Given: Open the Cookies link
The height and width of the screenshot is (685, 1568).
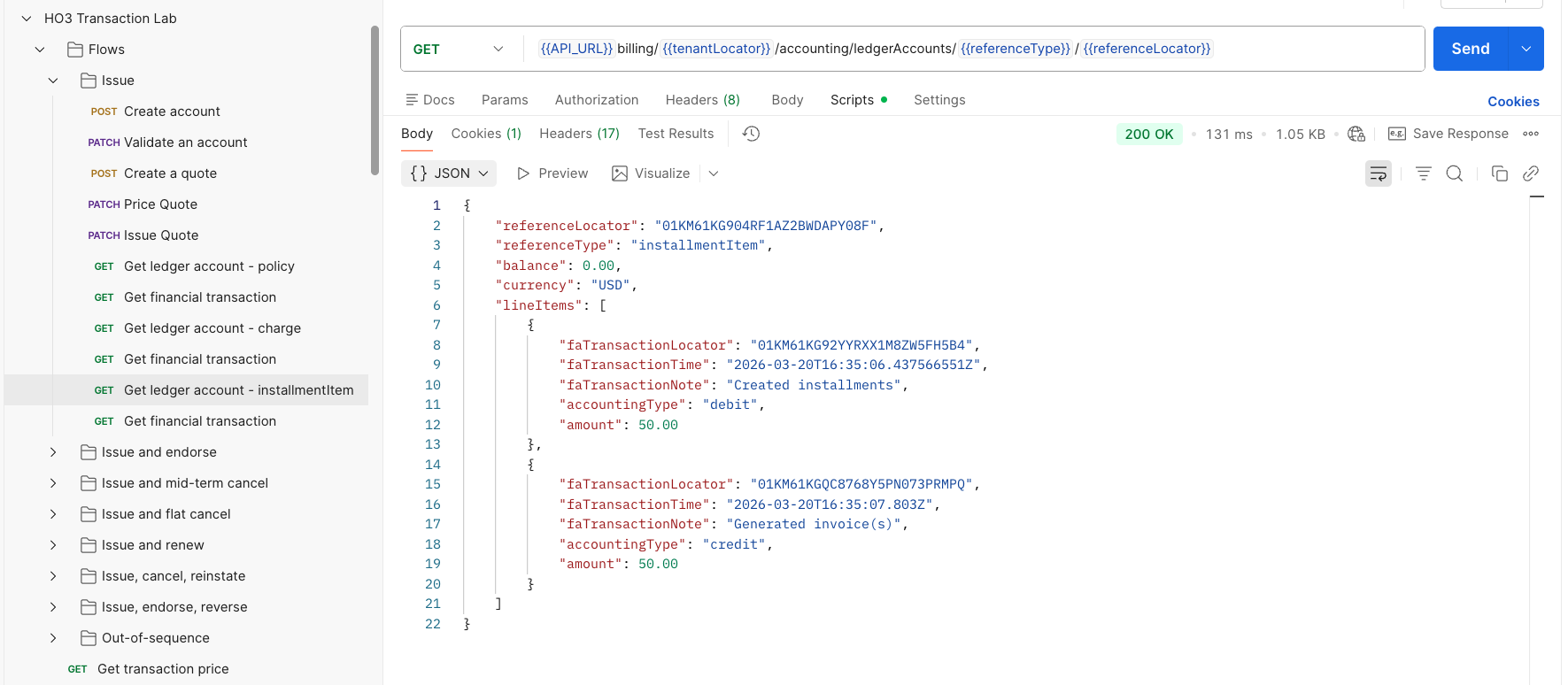Looking at the screenshot, I should [x=1513, y=102].
